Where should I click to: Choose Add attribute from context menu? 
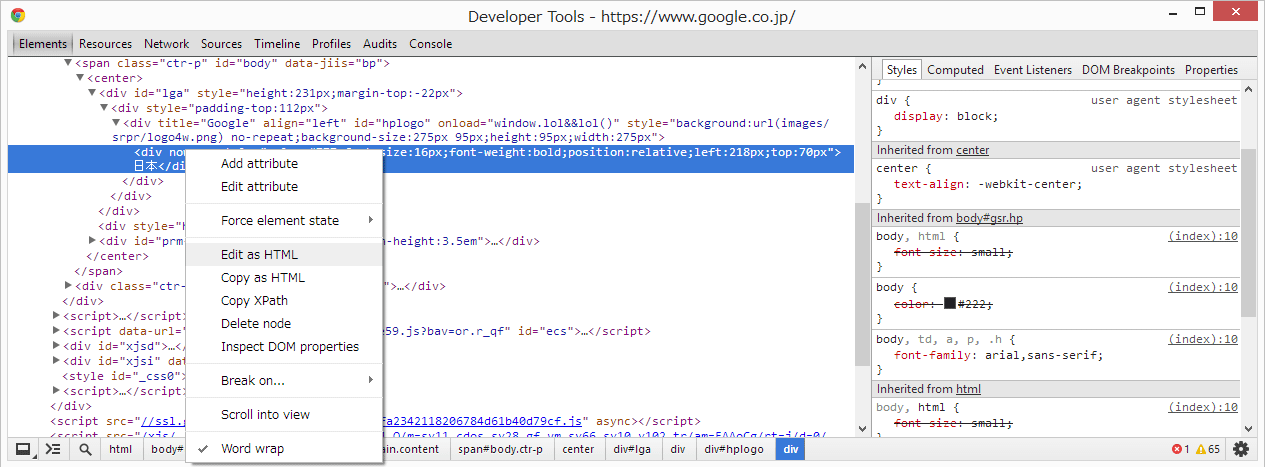click(x=284, y=163)
